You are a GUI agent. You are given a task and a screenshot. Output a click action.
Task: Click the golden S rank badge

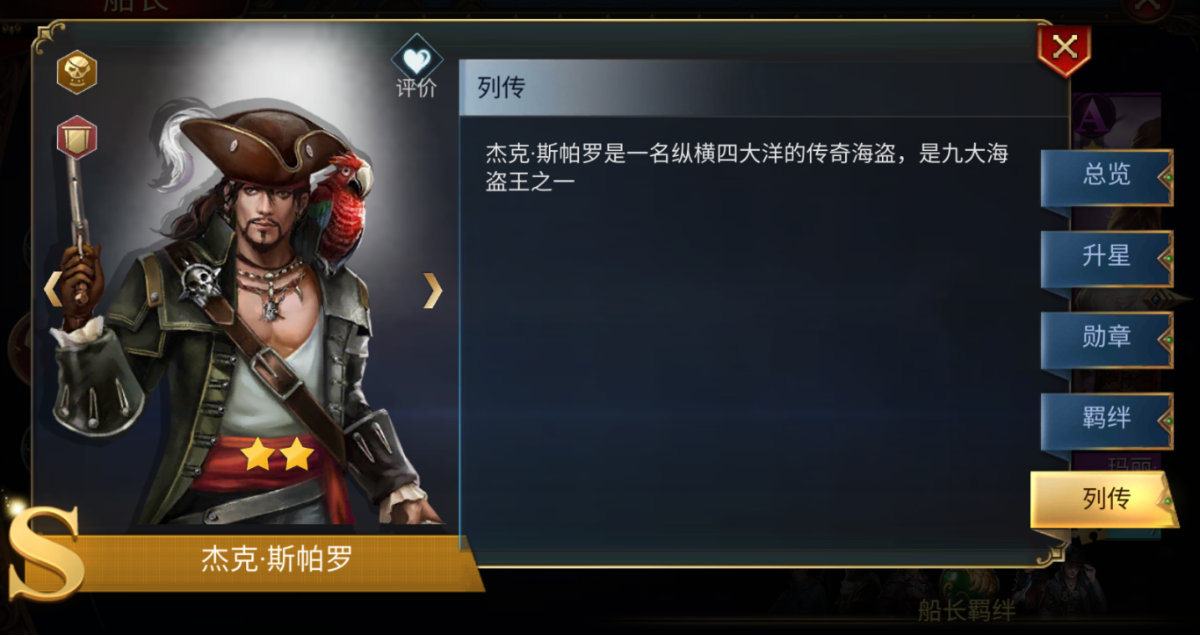(x=45, y=554)
